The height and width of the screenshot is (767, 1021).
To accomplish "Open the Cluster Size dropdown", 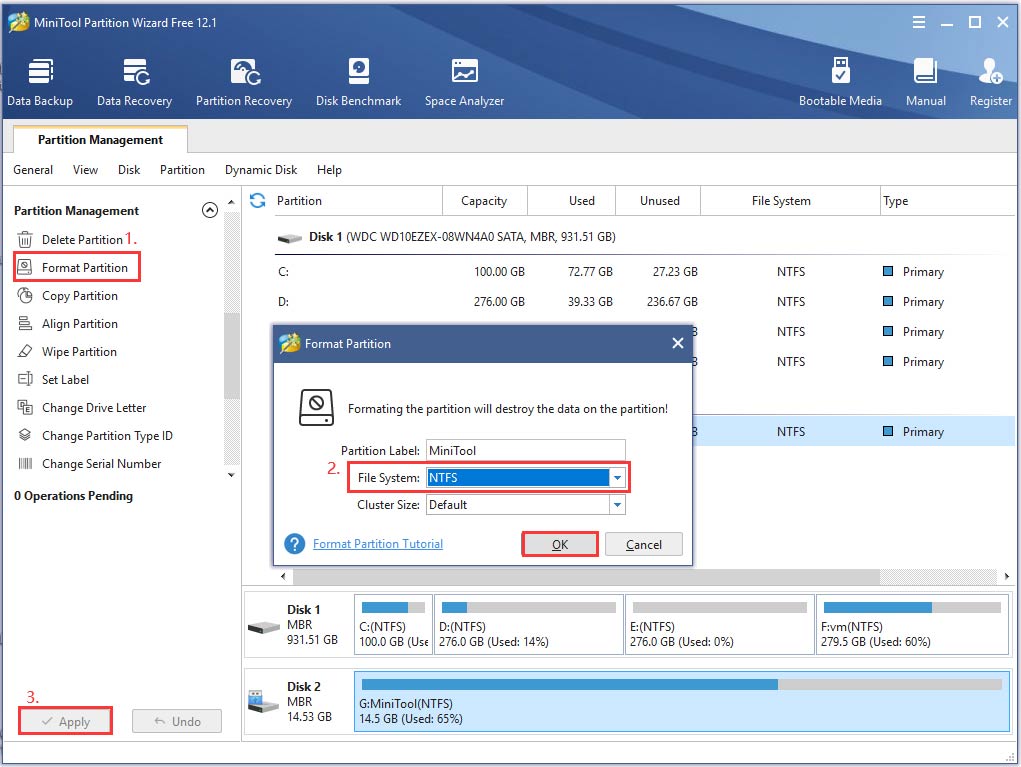I will 617,505.
